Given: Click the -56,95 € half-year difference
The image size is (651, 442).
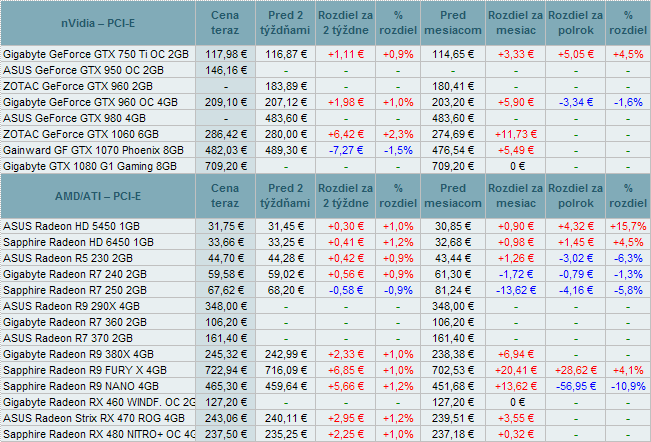Looking at the screenshot, I should point(576,386).
